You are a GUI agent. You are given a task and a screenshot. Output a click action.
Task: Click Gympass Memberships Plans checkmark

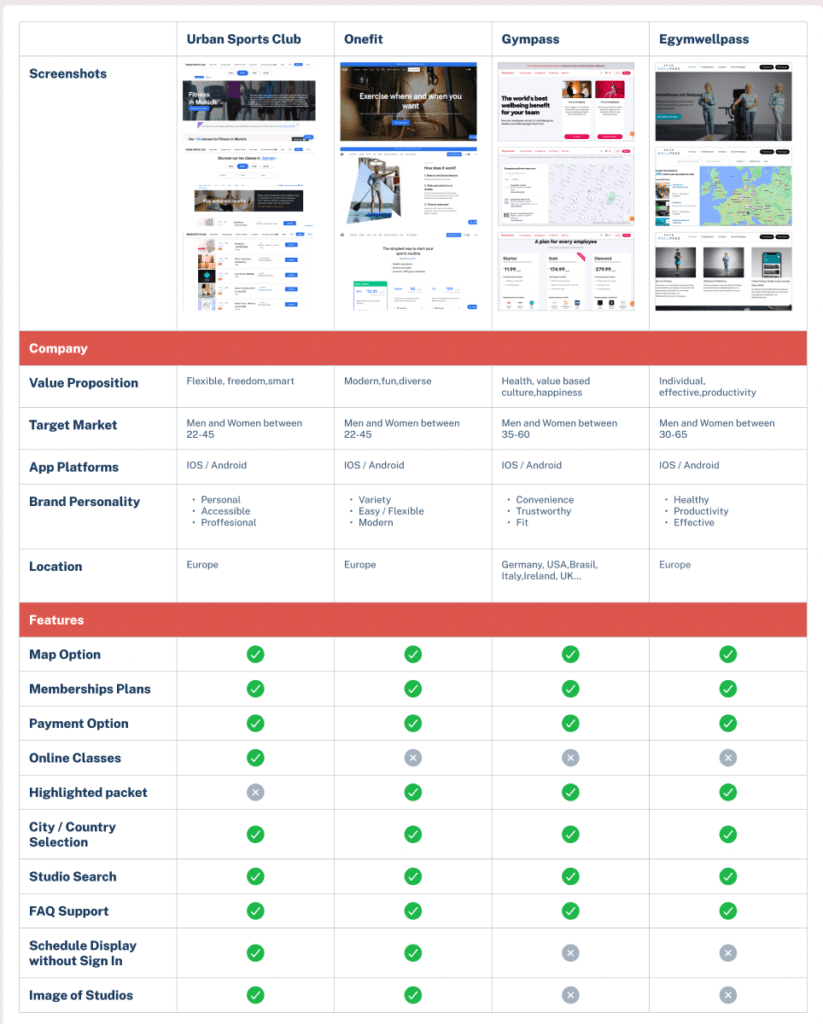pyautogui.click(x=570, y=689)
